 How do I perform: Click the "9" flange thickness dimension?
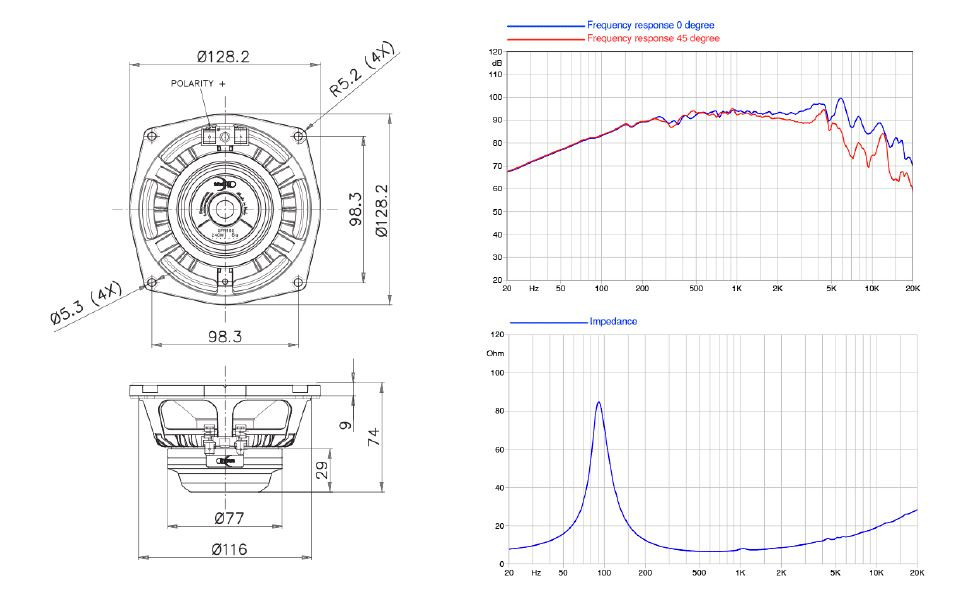(x=346, y=425)
